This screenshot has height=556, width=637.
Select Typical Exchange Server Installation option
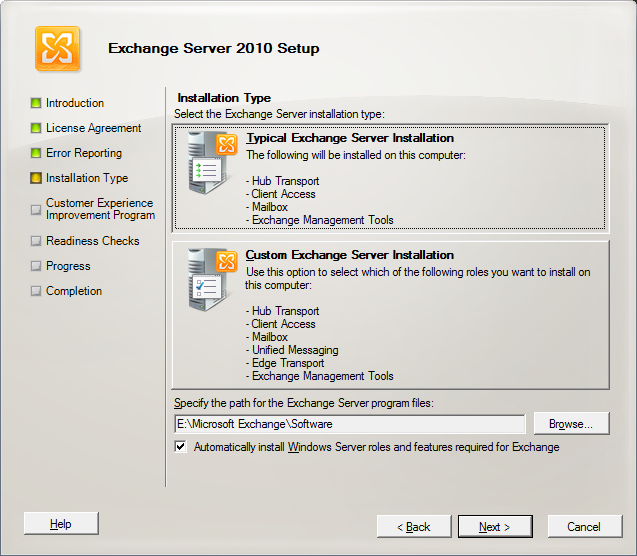(x=390, y=178)
